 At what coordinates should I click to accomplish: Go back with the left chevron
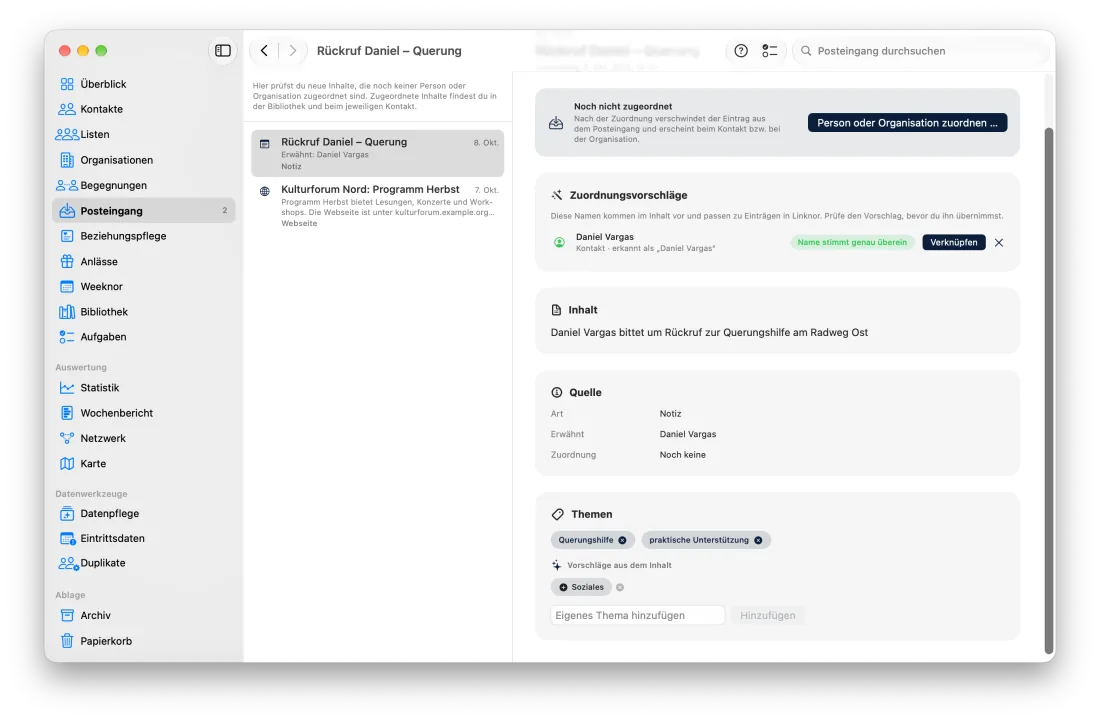(x=264, y=50)
